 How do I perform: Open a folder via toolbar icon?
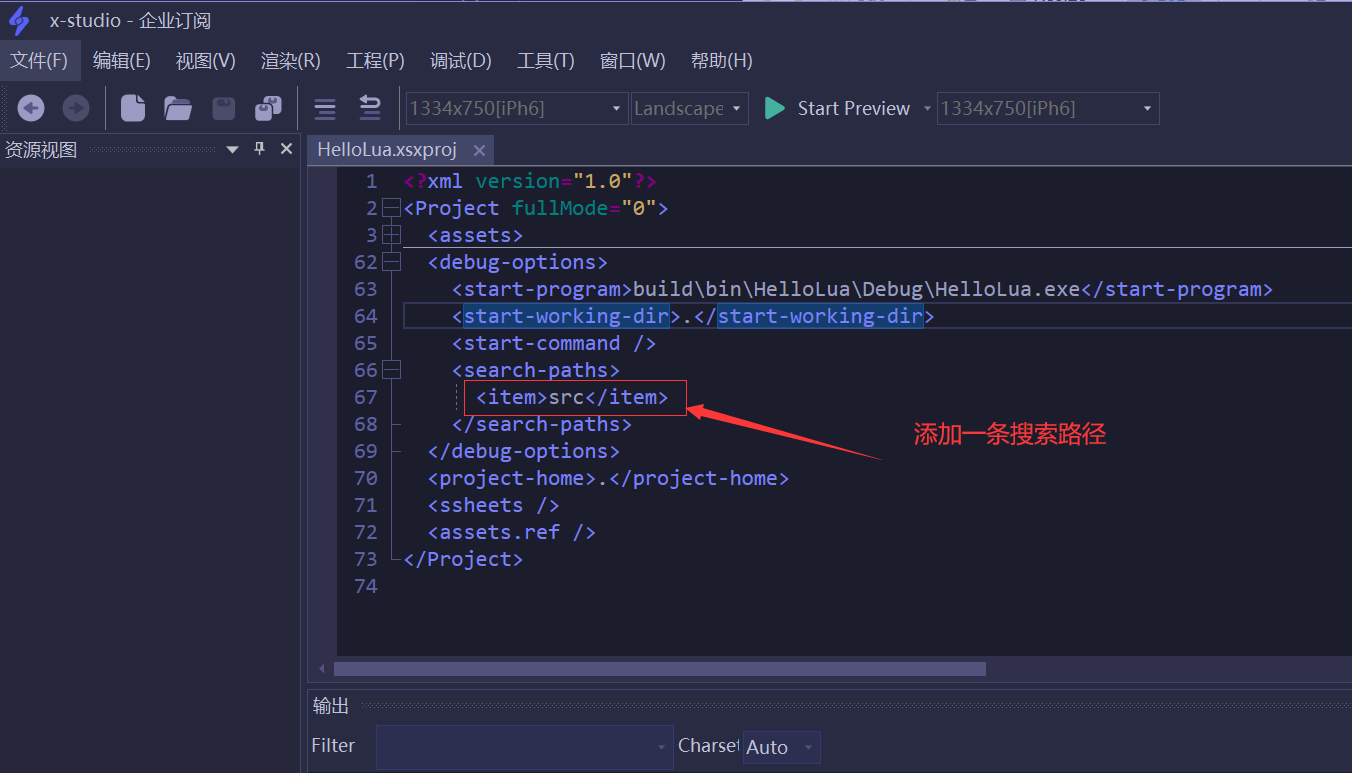point(178,108)
